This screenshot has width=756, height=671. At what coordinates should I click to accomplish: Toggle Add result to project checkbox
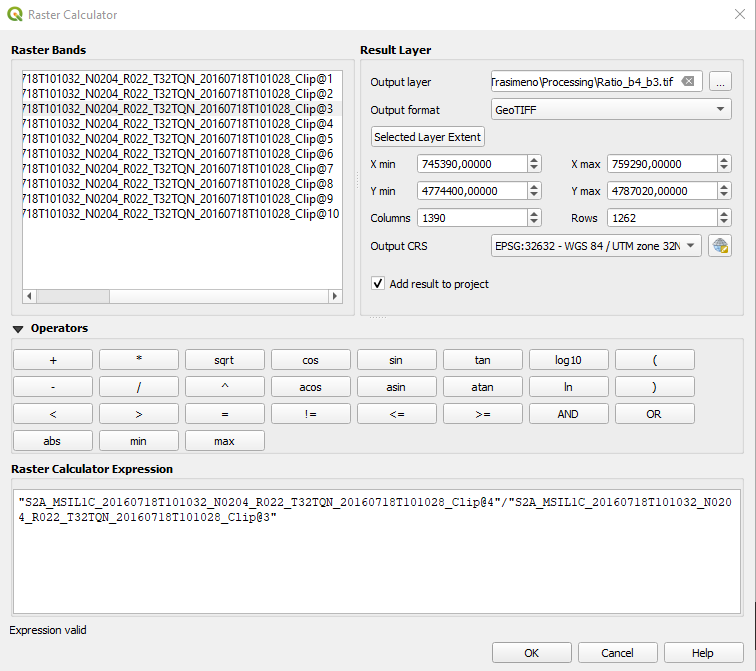(x=378, y=283)
